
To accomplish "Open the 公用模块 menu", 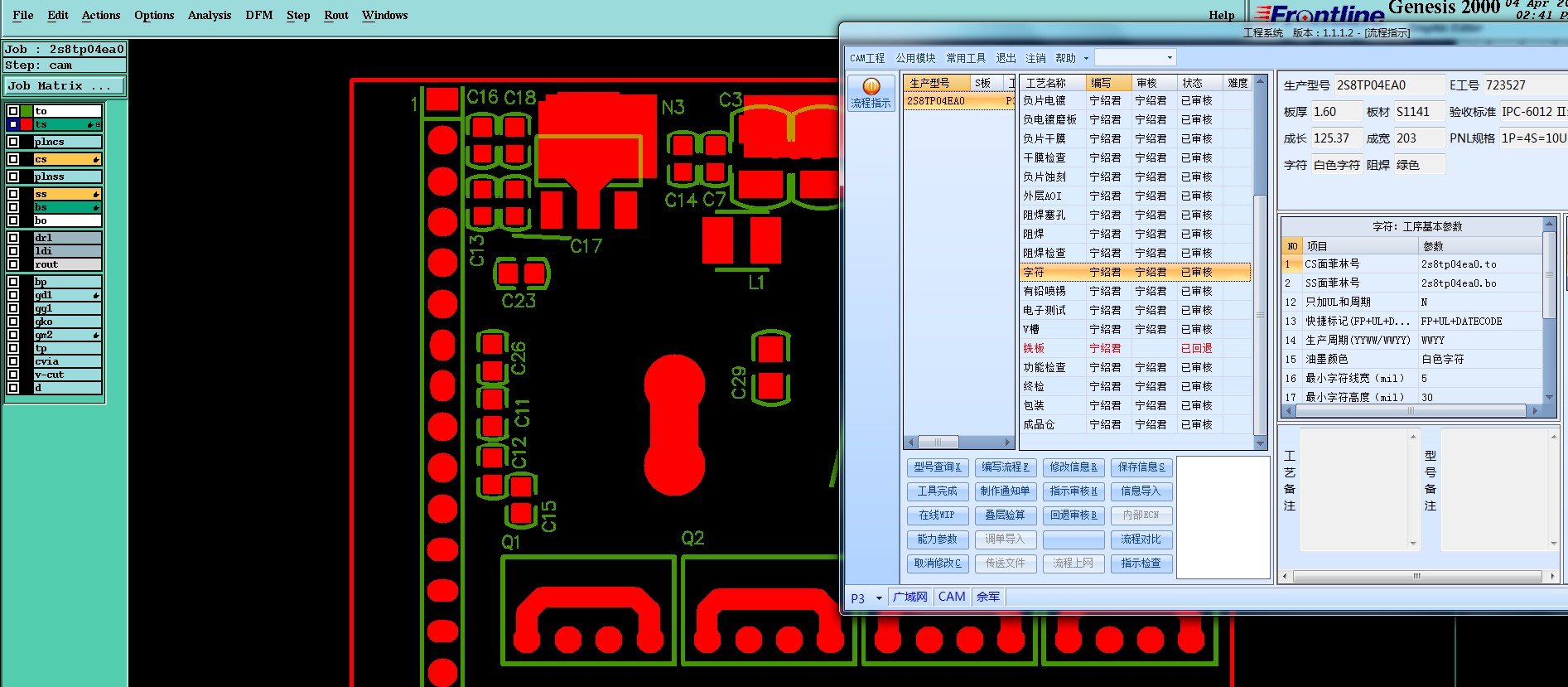I will point(915,58).
